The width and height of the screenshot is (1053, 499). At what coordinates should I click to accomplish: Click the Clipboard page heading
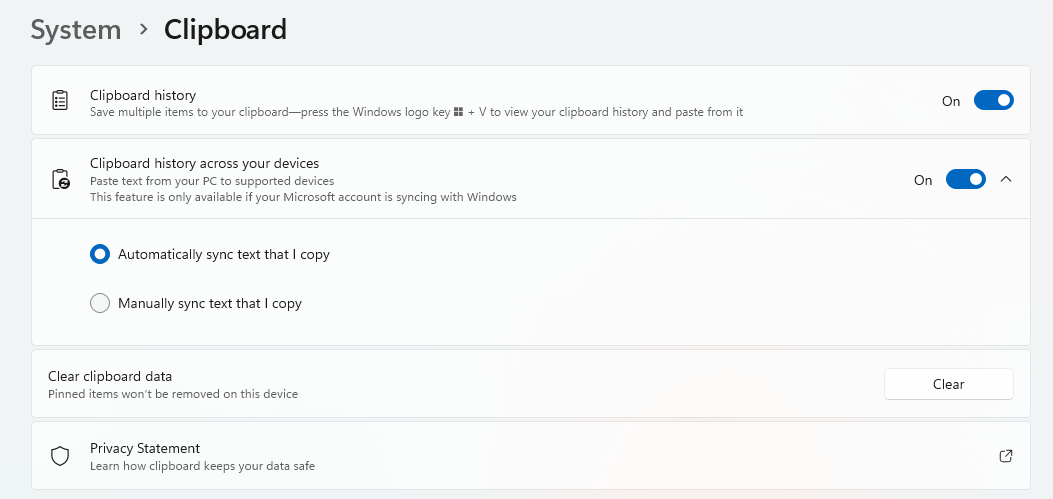225,30
